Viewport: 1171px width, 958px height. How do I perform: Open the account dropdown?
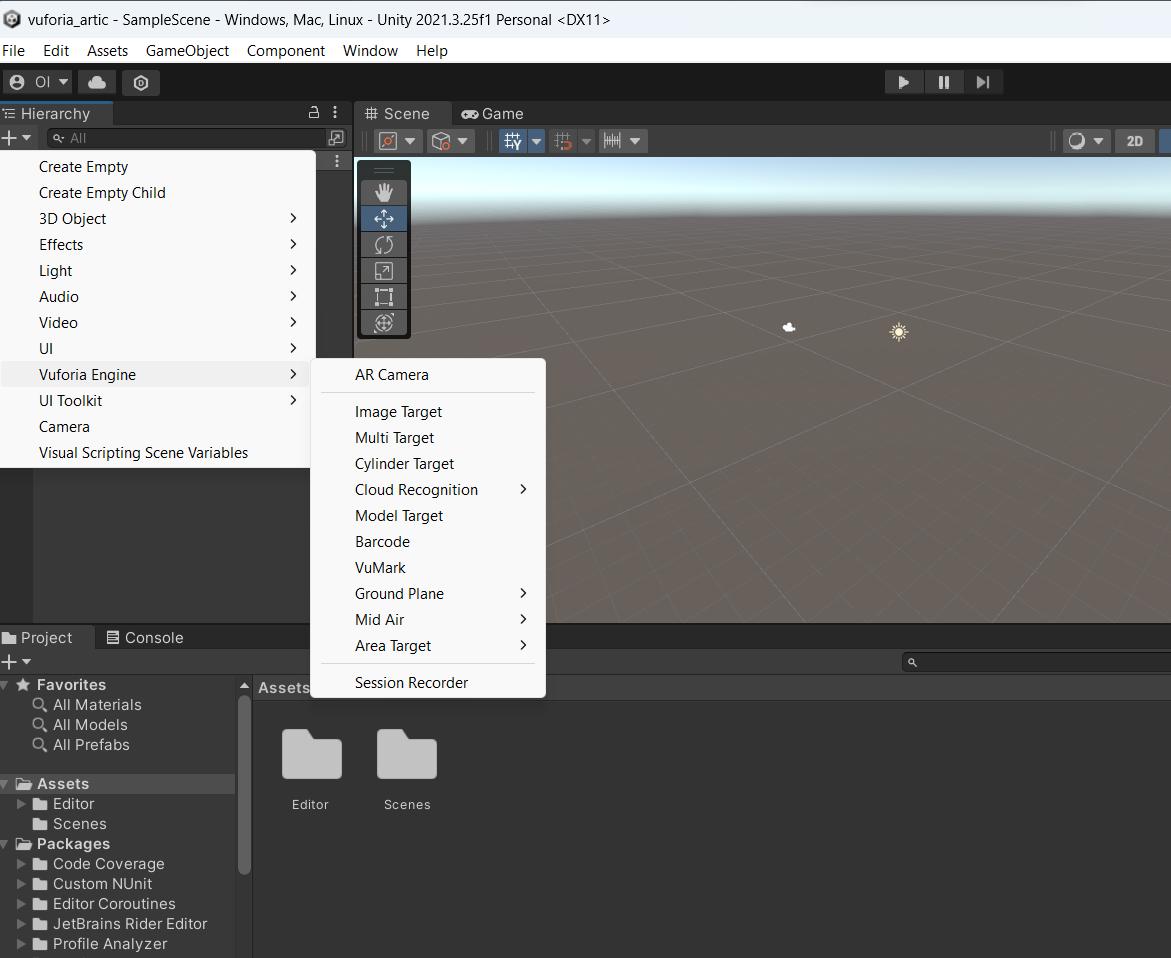coord(38,82)
